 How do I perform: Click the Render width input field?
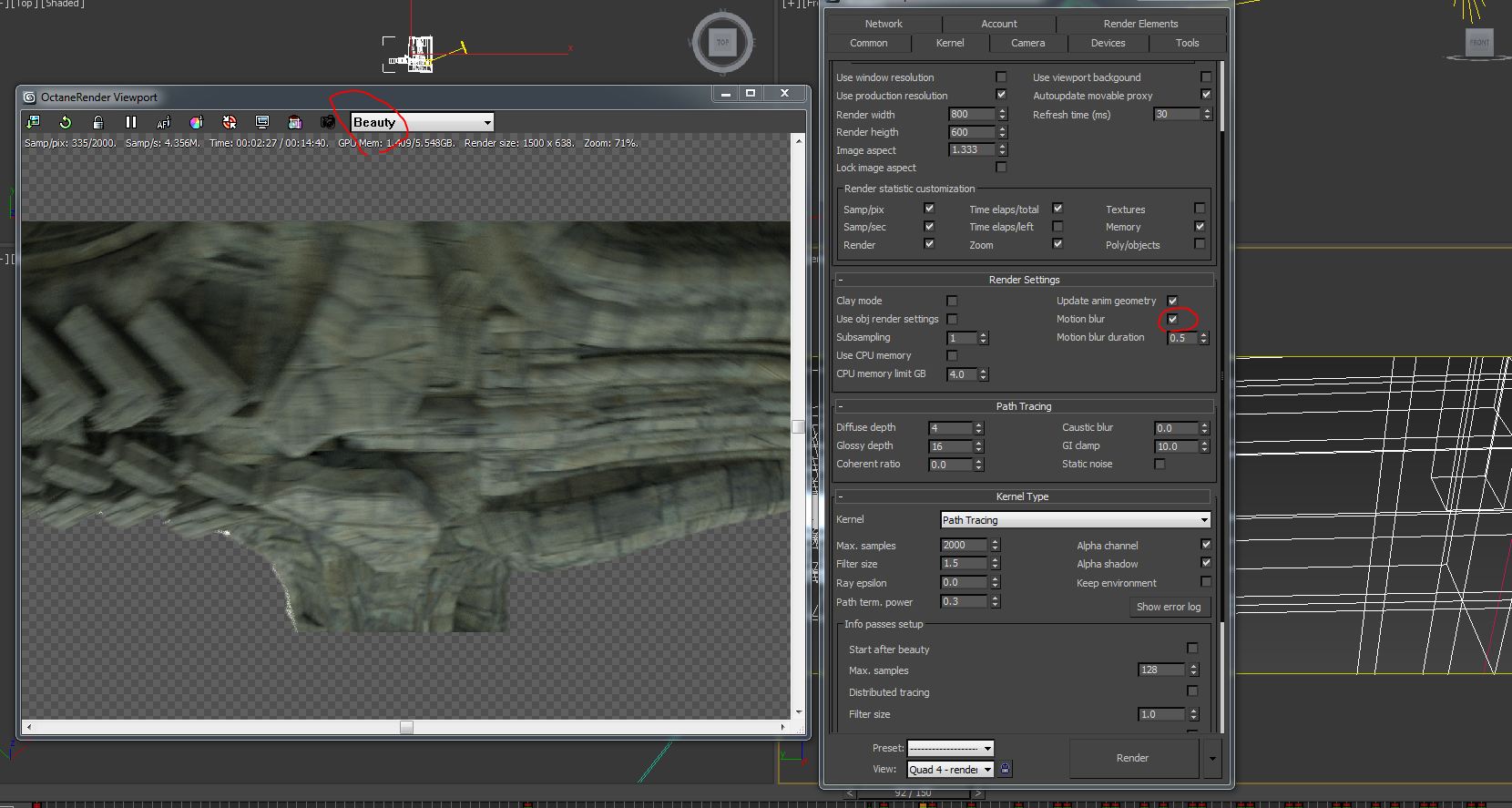click(972, 115)
